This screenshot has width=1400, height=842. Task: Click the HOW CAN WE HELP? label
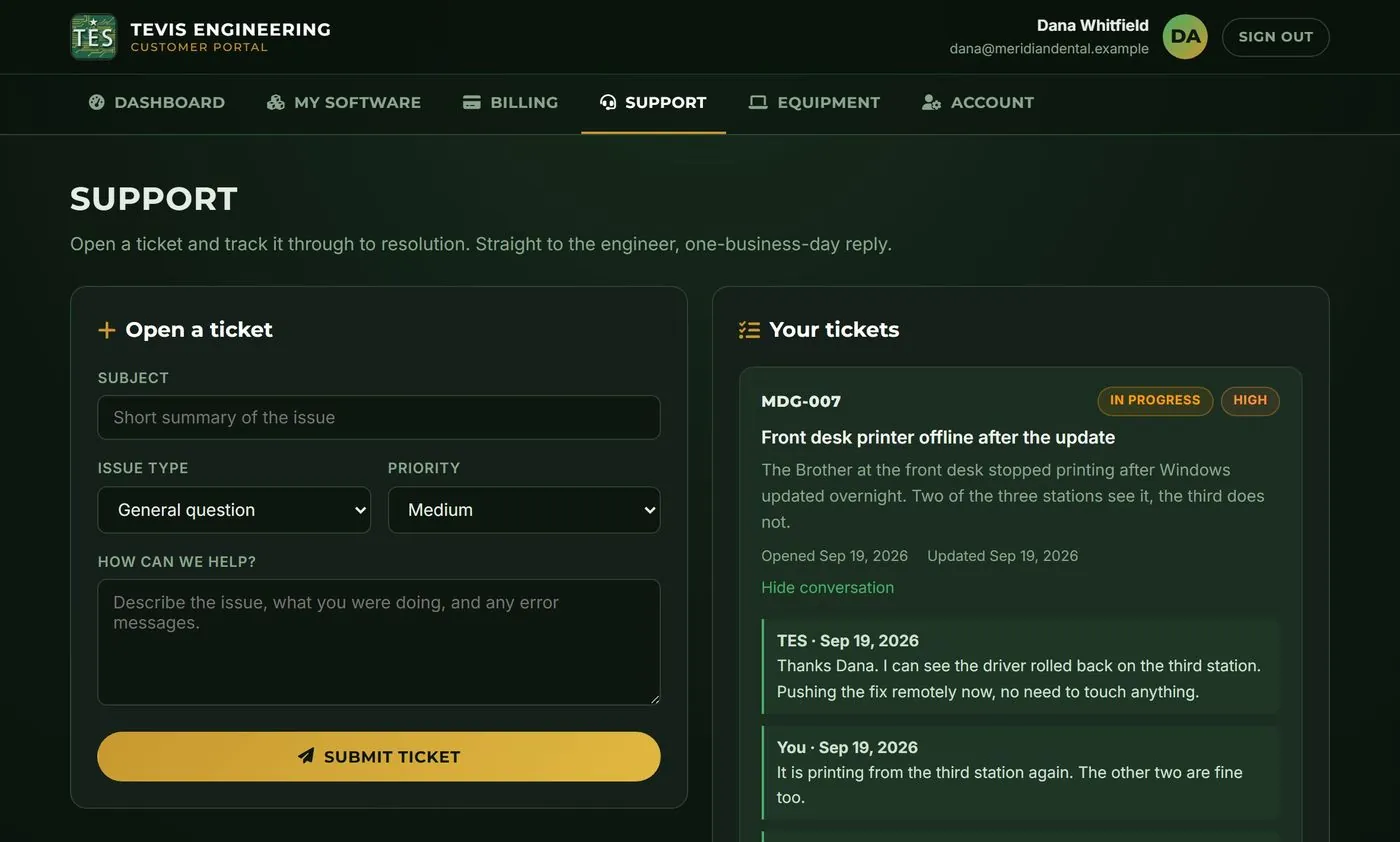point(177,562)
